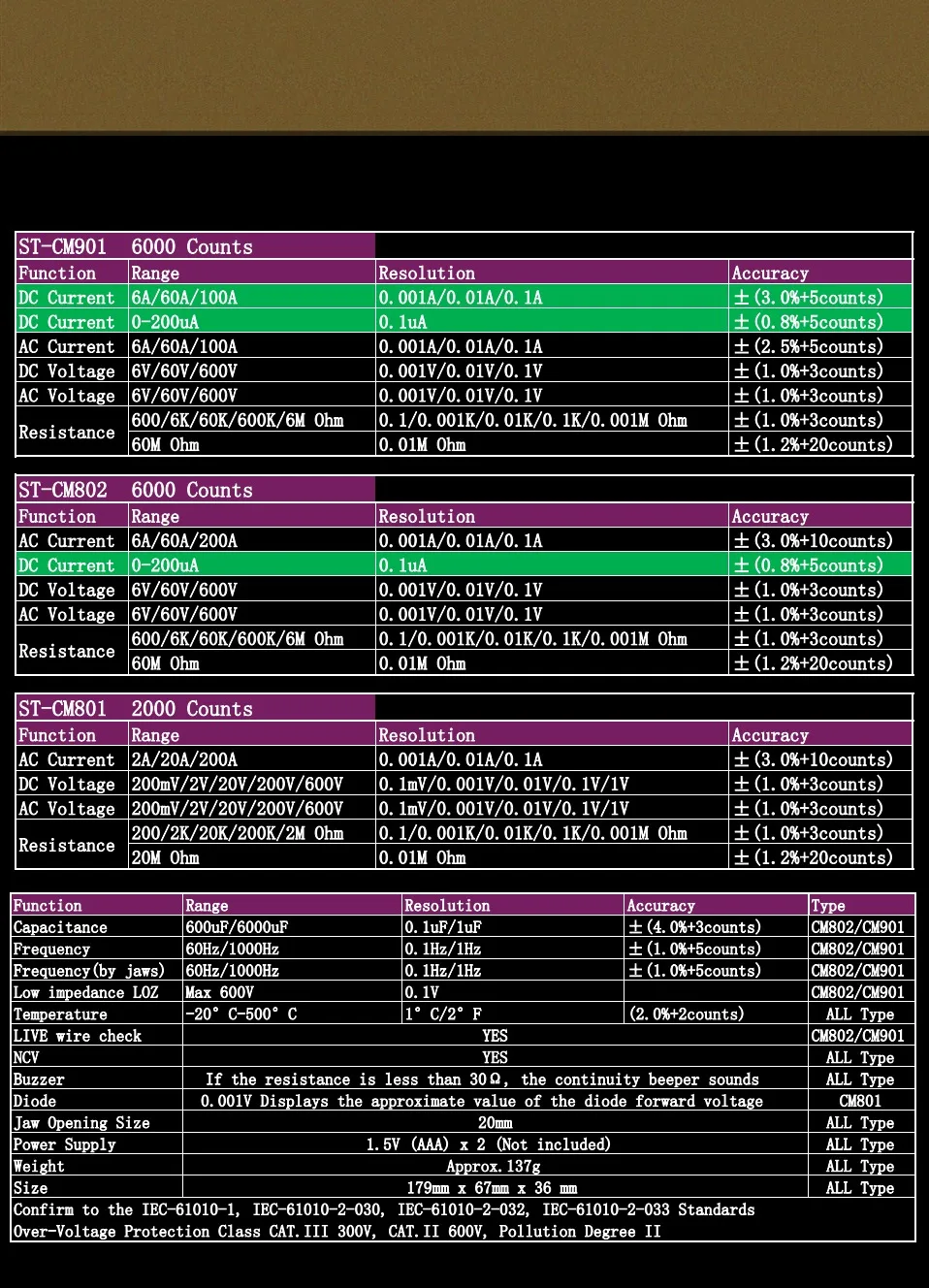Click the "±(2.5%+5counts)" accuracy value
929x1288 pixels.
click(809, 346)
